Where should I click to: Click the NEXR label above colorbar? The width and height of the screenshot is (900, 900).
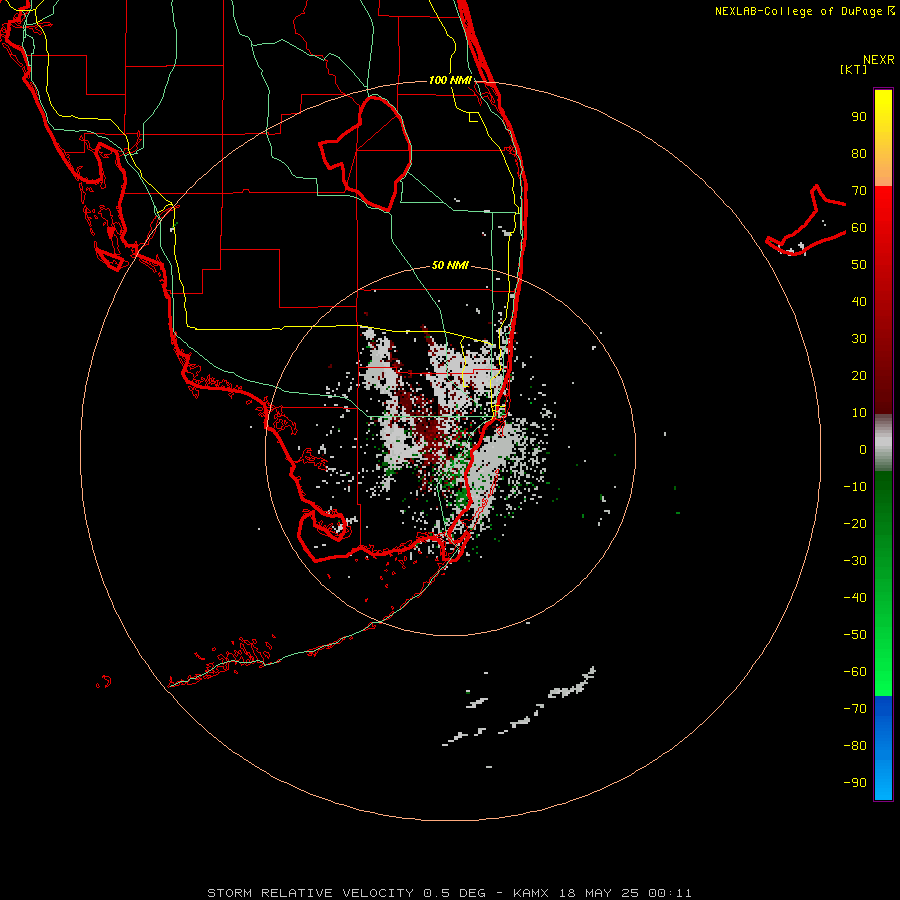879,60
